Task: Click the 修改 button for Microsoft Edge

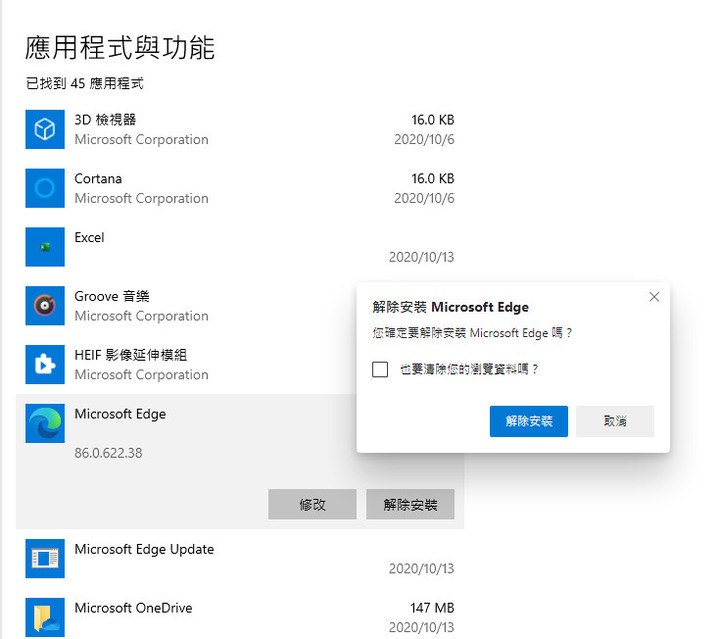Action: point(312,504)
